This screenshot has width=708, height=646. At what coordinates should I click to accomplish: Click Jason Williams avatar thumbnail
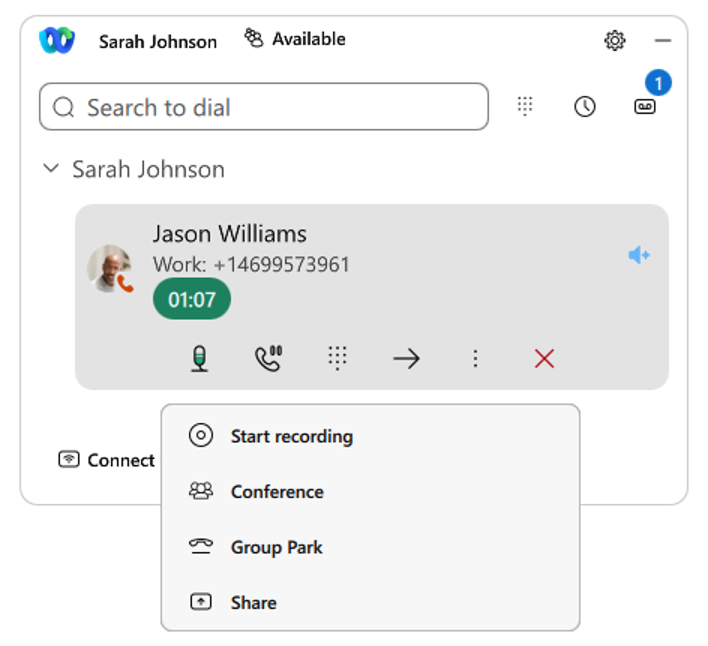[110, 269]
